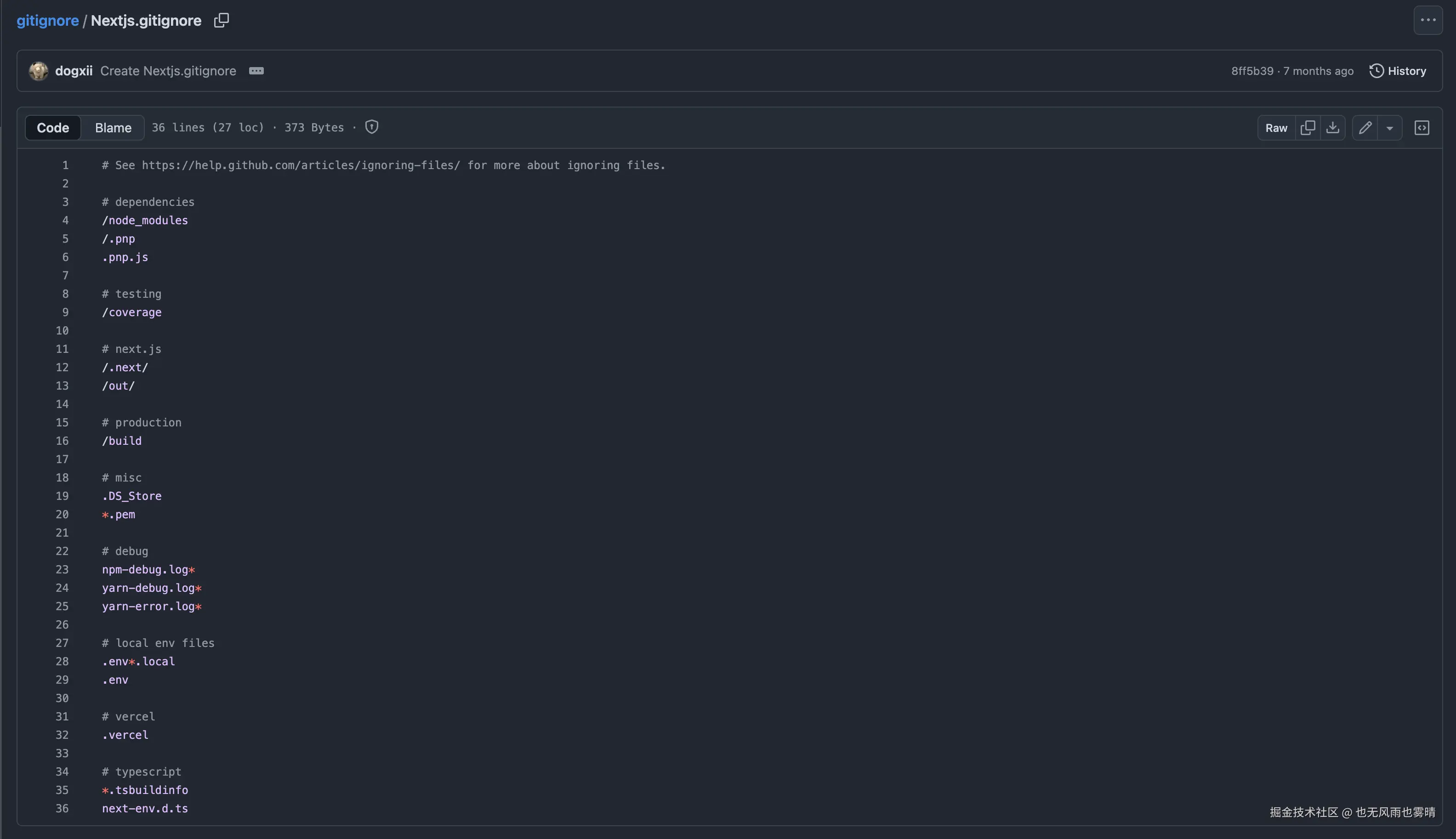The height and width of the screenshot is (839, 1456).
Task: Click line number 1
Action: tap(65, 165)
